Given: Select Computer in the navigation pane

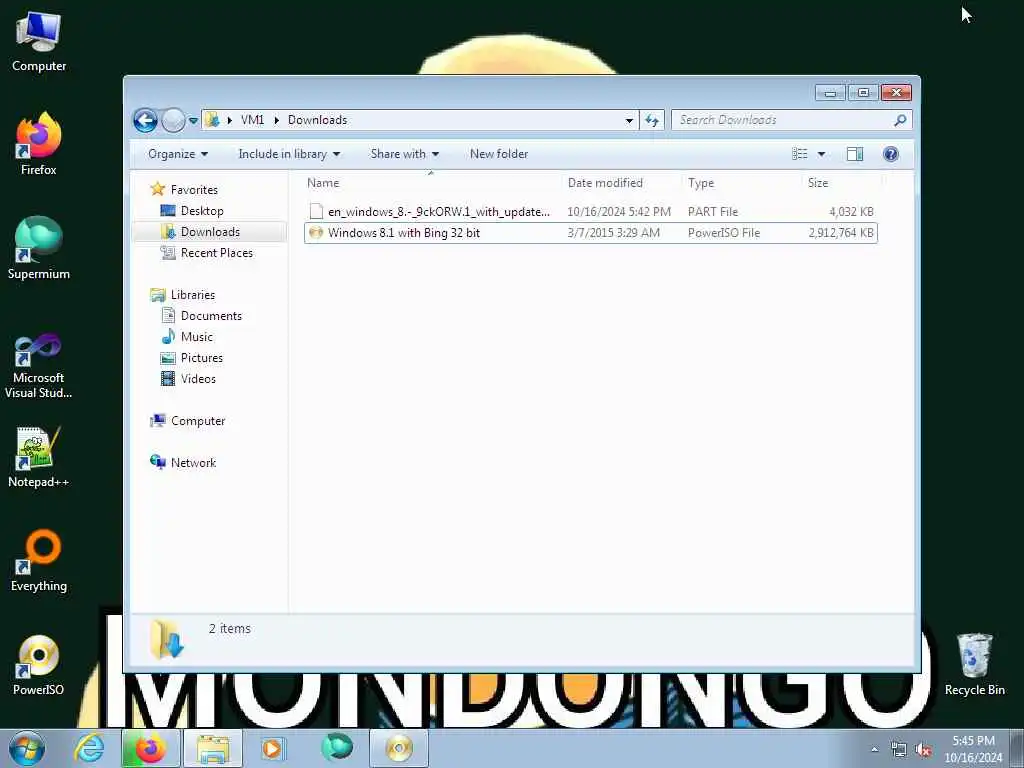Looking at the screenshot, I should (188, 421).
